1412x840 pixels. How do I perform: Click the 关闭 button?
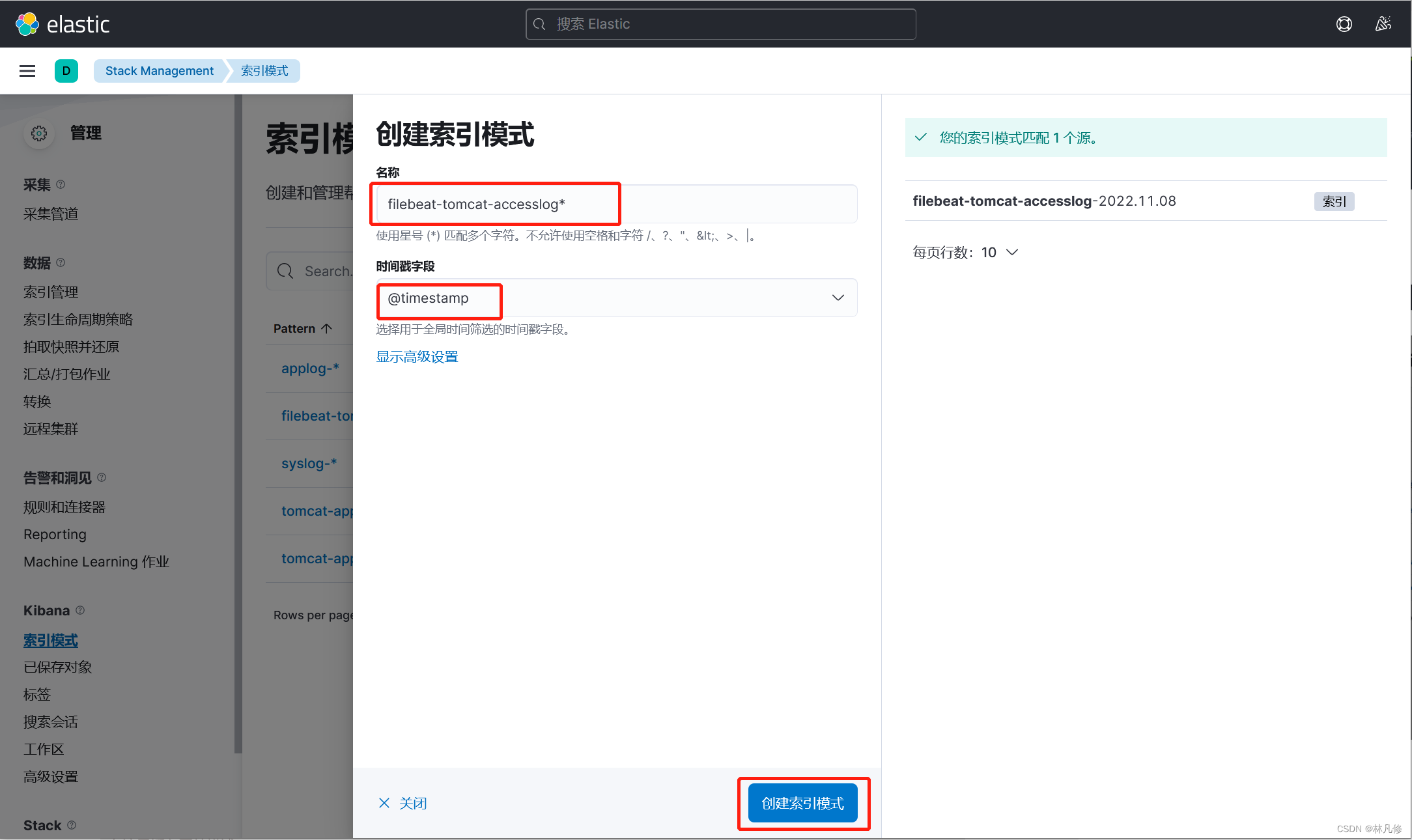click(402, 803)
